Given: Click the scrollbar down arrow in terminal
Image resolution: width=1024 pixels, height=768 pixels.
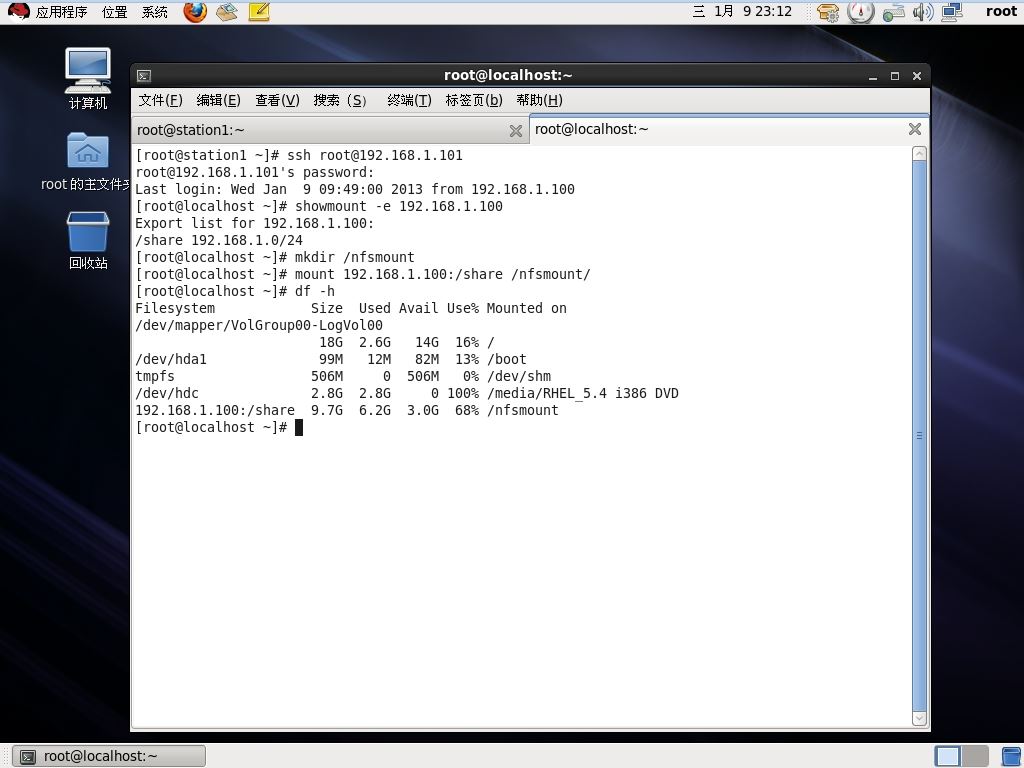Looking at the screenshot, I should click(x=919, y=718).
